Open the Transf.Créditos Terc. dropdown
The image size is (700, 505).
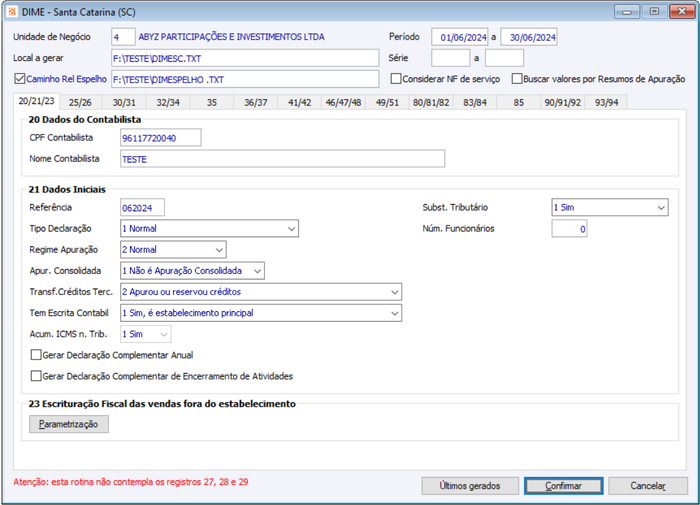[261, 292]
